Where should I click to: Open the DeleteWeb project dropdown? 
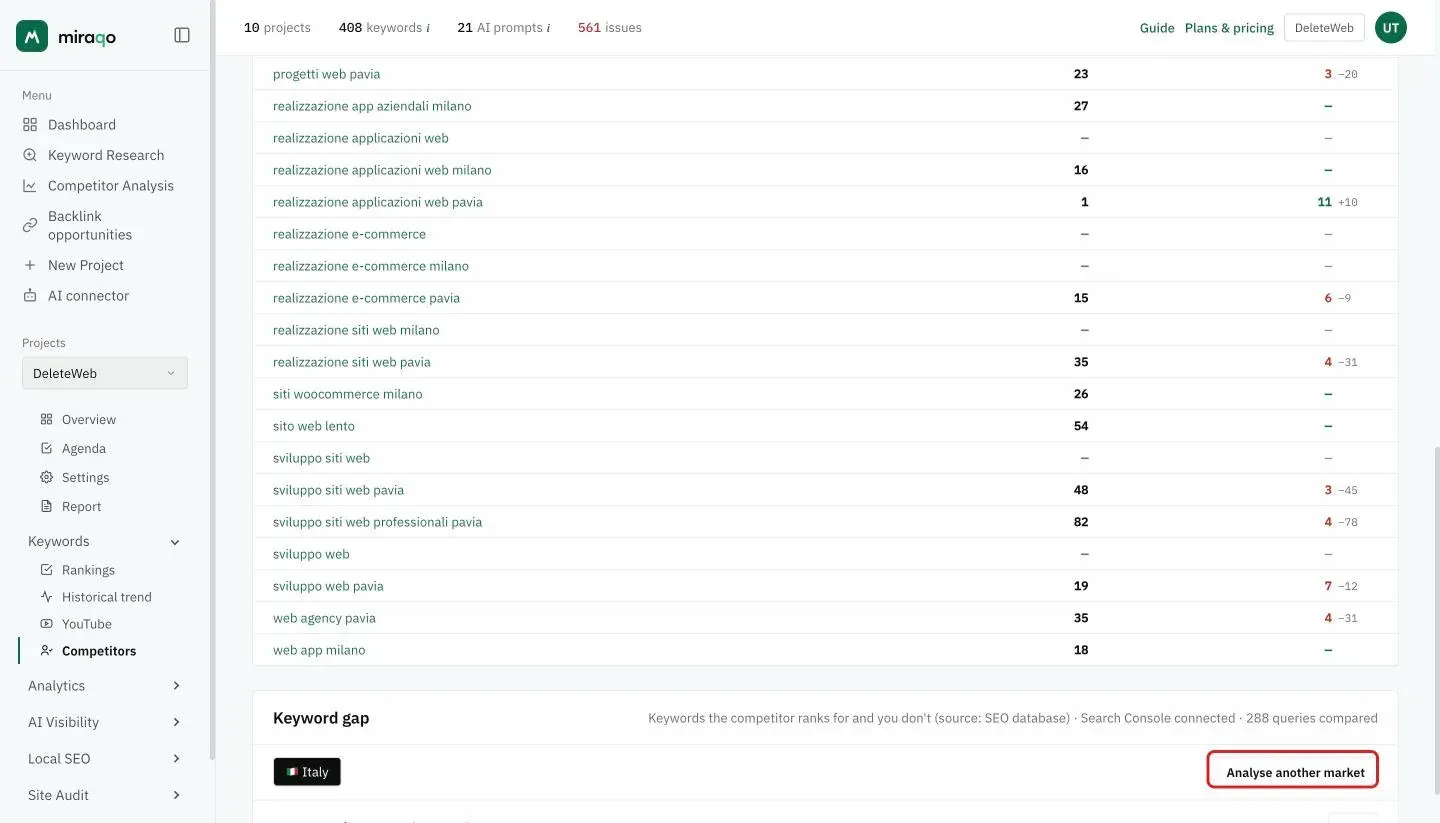(105, 373)
